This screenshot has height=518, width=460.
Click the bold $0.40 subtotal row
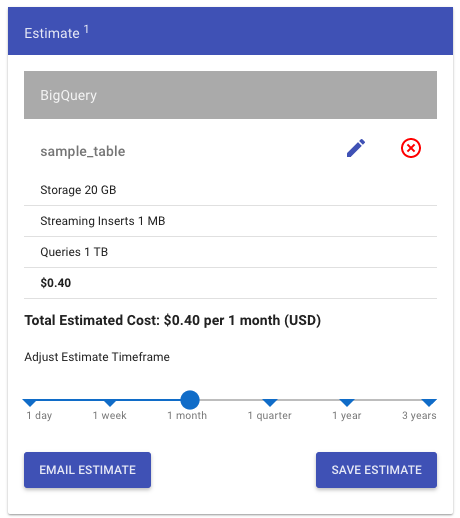tap(230, 283)
